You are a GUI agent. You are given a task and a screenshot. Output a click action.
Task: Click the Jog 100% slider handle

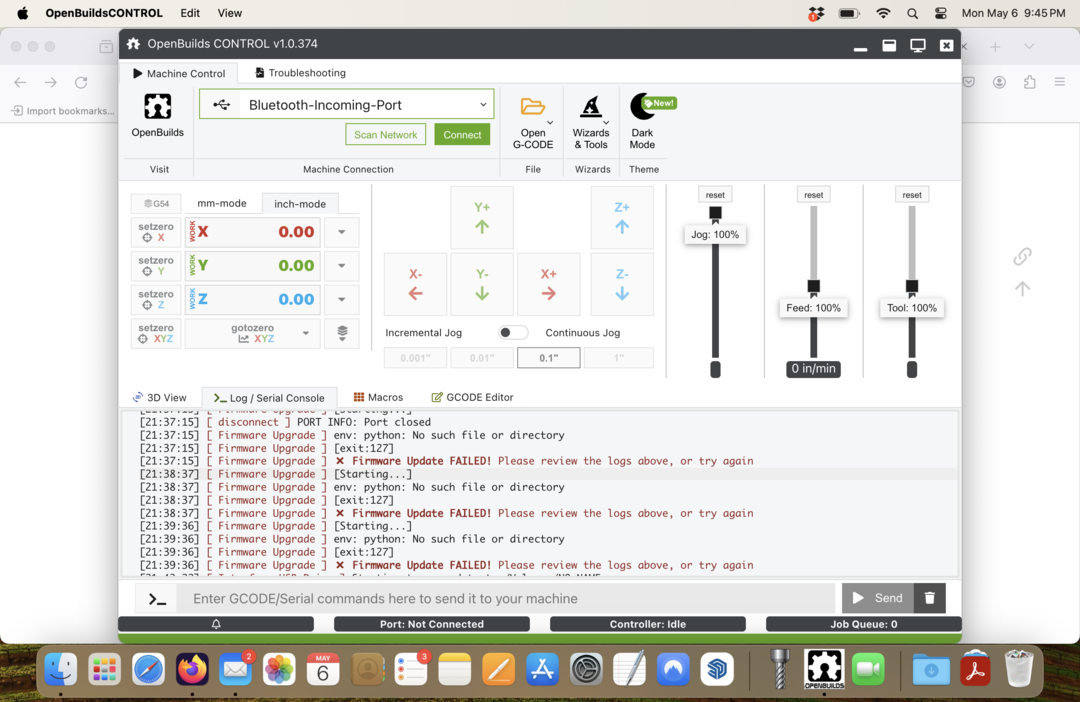pos(715,214)
